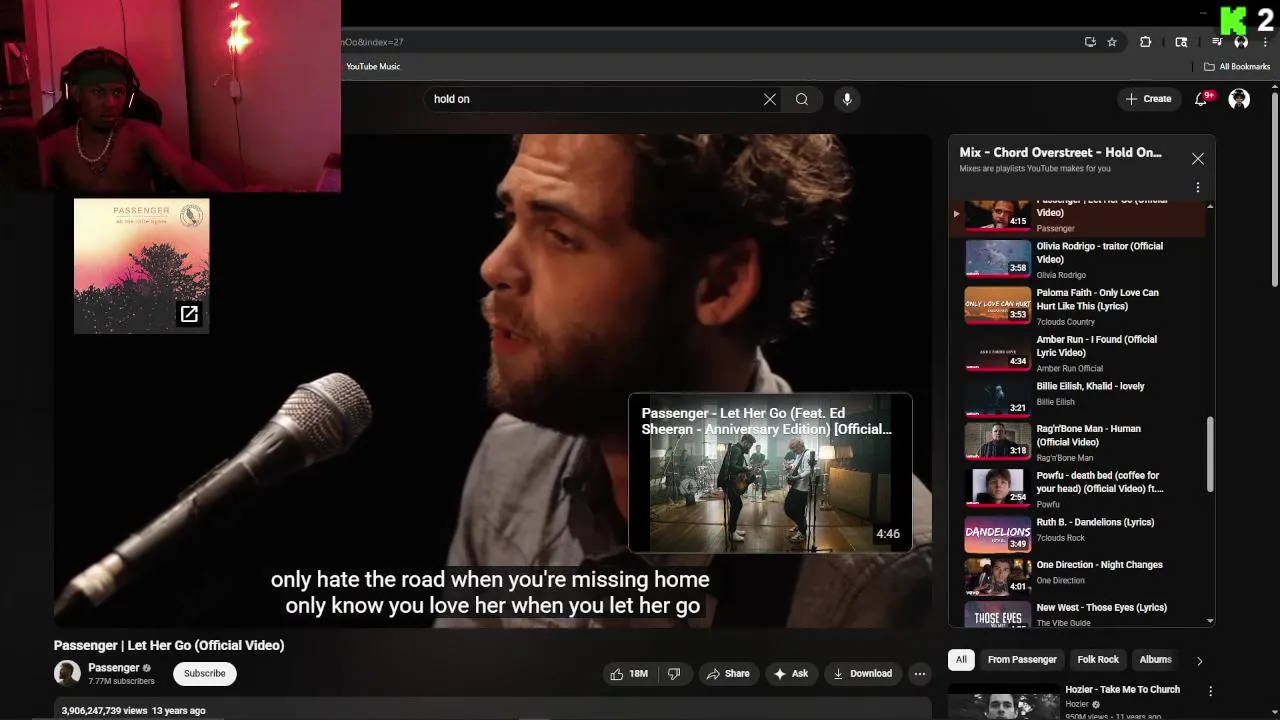Play One Direction Night Changes
Viewport: 1280px width, 720px height.
click(1078, 577)
